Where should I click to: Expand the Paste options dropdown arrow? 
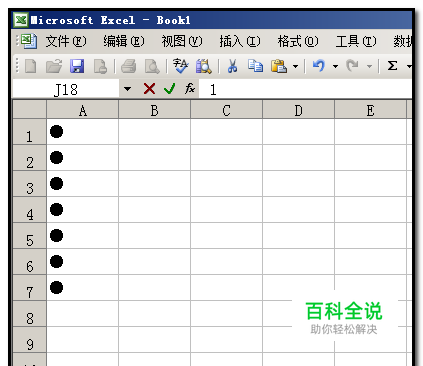pyautogui.click(x=295, y=66)
